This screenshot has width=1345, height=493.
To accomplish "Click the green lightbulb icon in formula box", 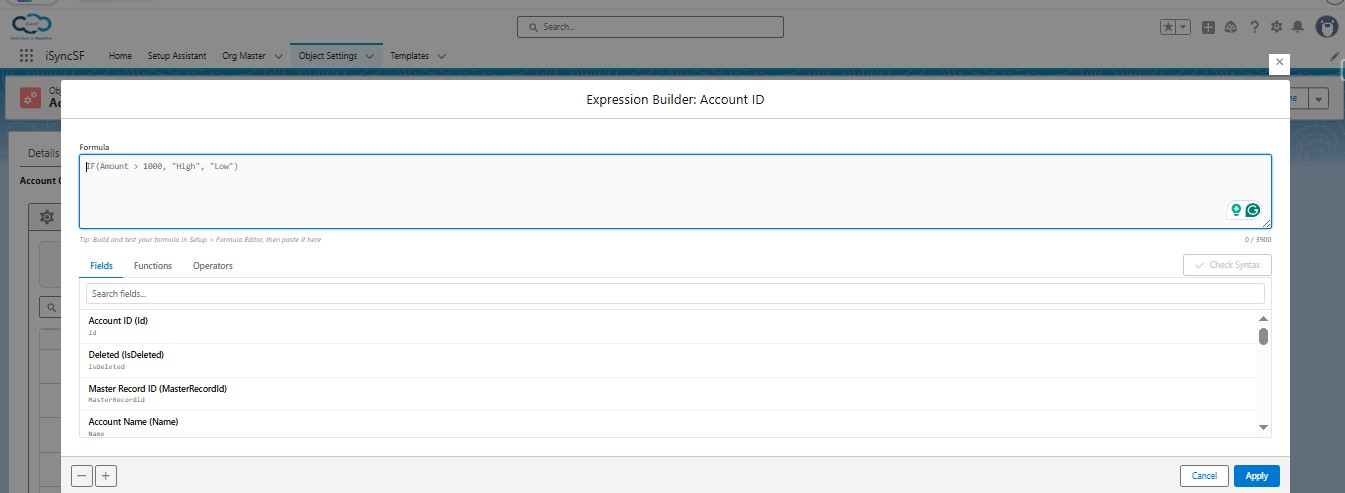I will [x=1236, y=210].
